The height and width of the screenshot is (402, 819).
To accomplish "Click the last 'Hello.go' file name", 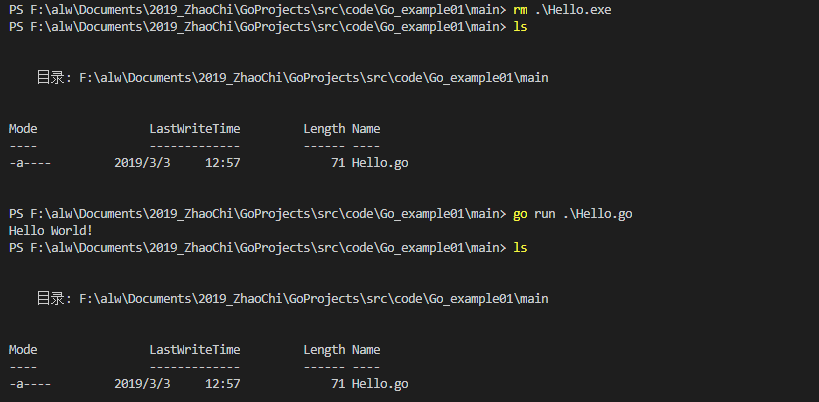I will click(x=380, y=384).
